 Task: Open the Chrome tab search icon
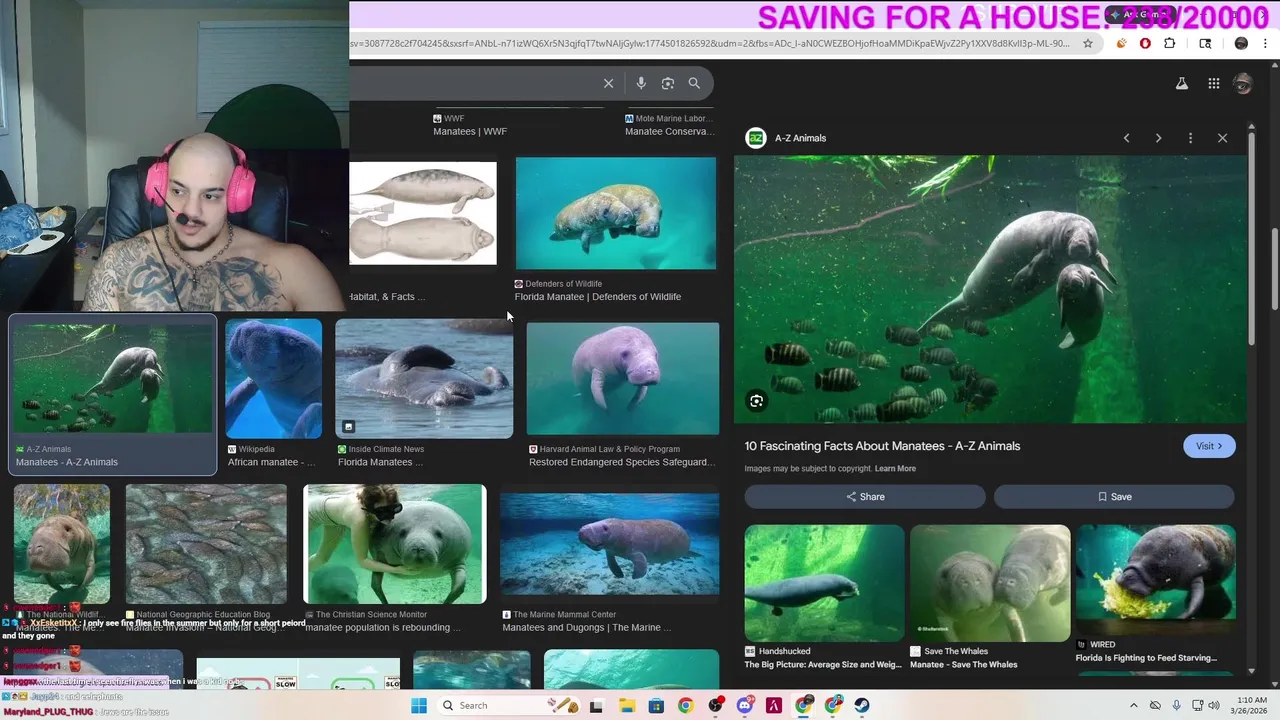[1205, 43]
